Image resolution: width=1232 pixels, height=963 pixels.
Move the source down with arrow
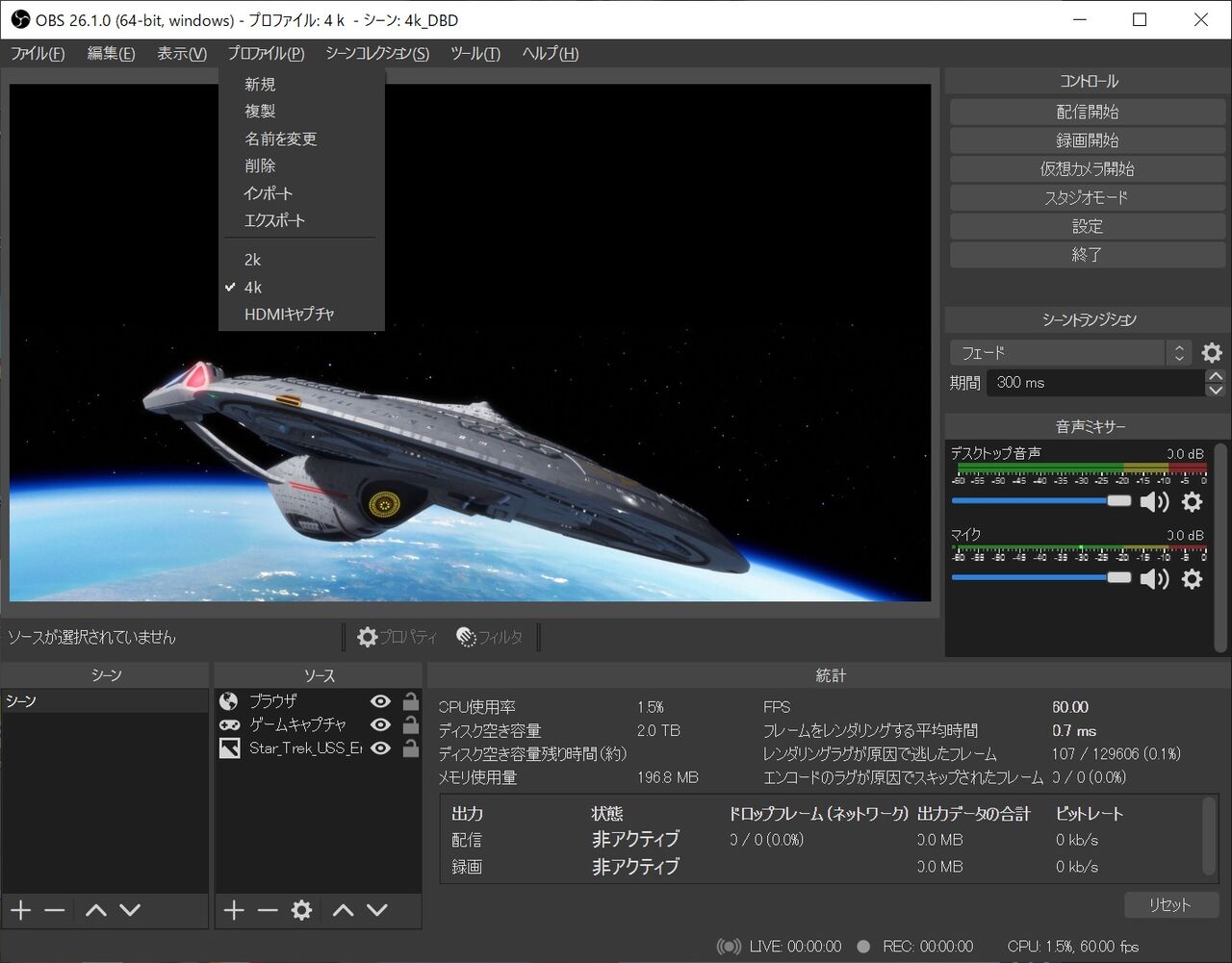coord(377,910)
